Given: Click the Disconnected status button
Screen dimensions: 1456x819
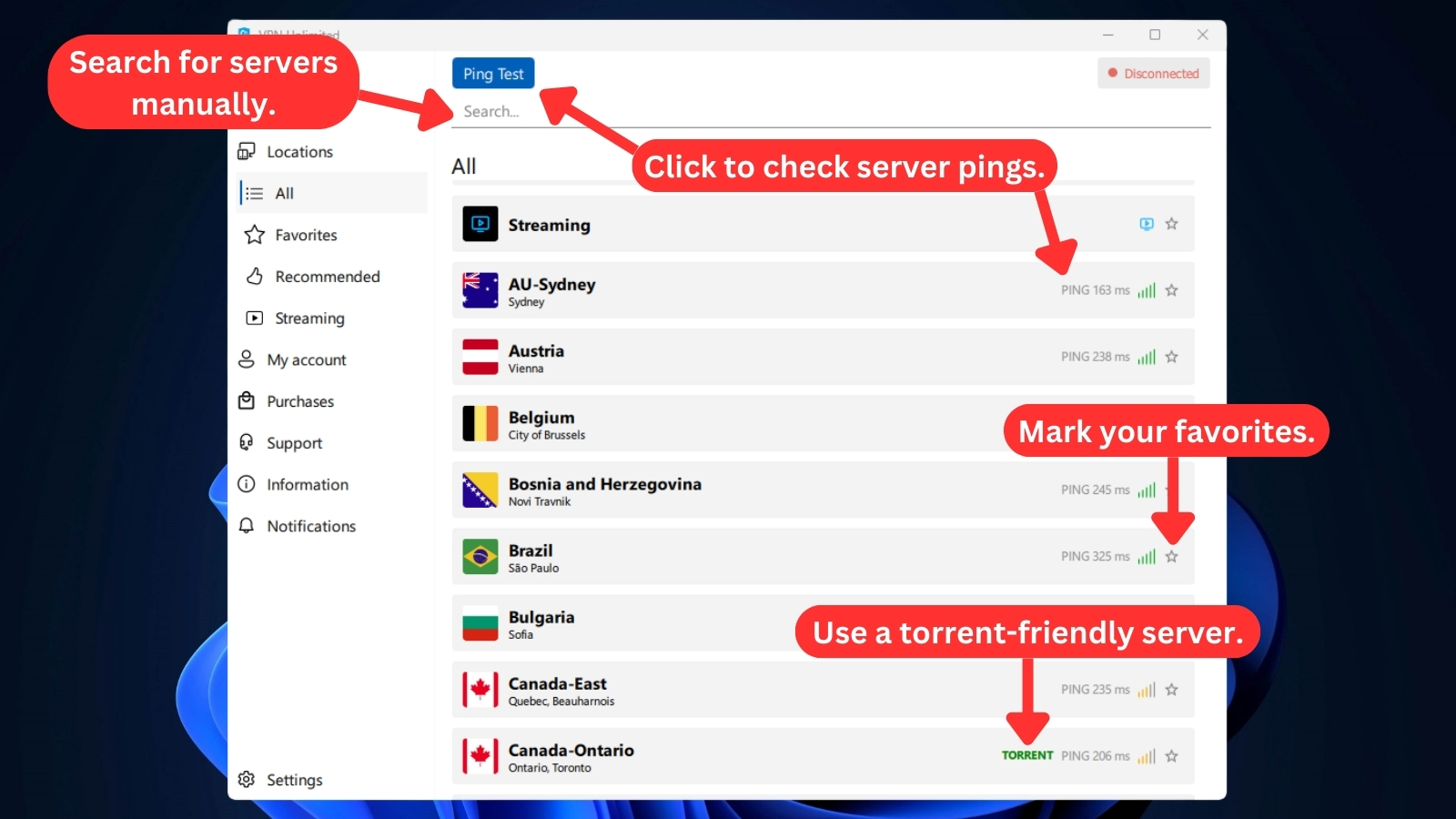Looking at the screenshot, I should click(1153, 74).
